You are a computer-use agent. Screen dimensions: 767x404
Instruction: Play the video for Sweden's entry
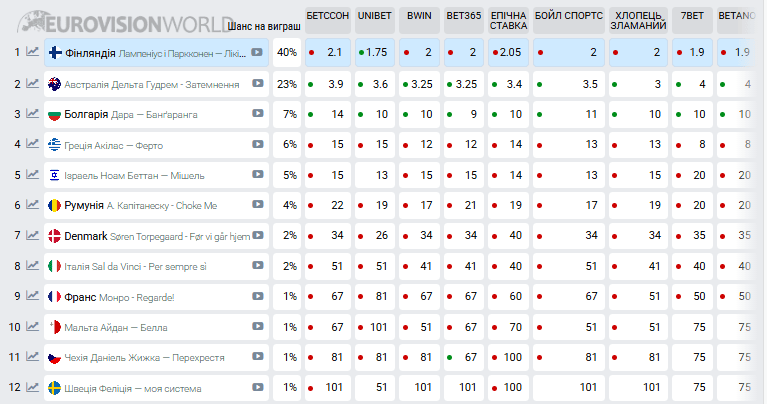[x=258, y=387]
